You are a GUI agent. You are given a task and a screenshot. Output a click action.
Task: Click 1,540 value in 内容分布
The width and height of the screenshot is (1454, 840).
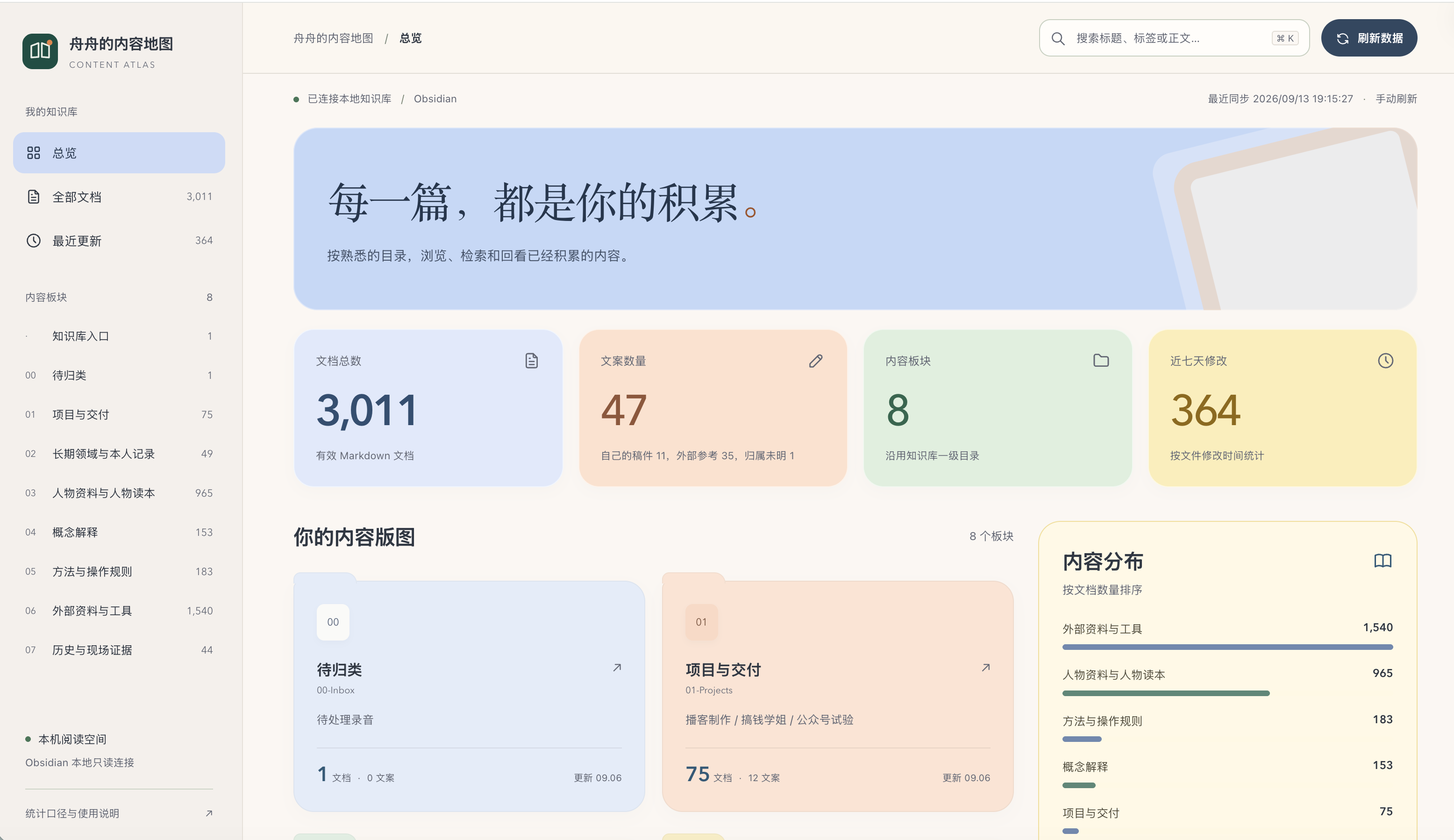pyautogui.click(x=1378, y=628)
